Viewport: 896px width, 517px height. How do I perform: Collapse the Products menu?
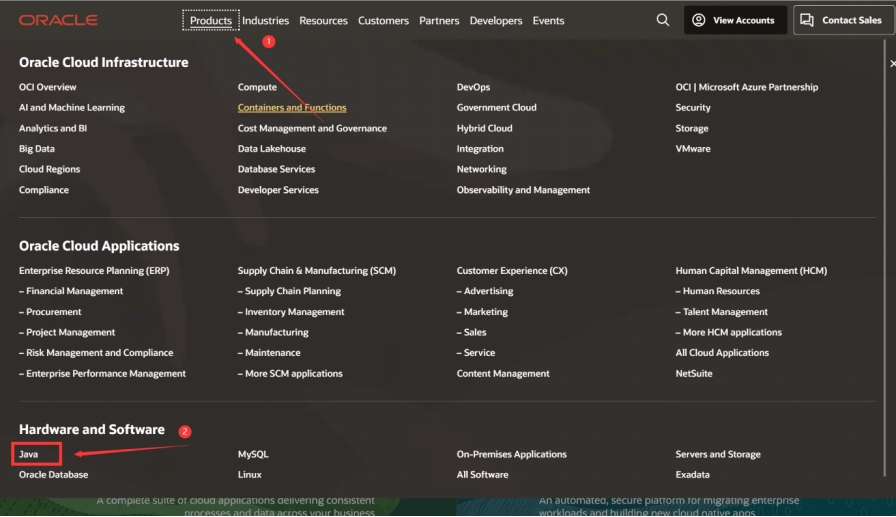click(211, 20)
